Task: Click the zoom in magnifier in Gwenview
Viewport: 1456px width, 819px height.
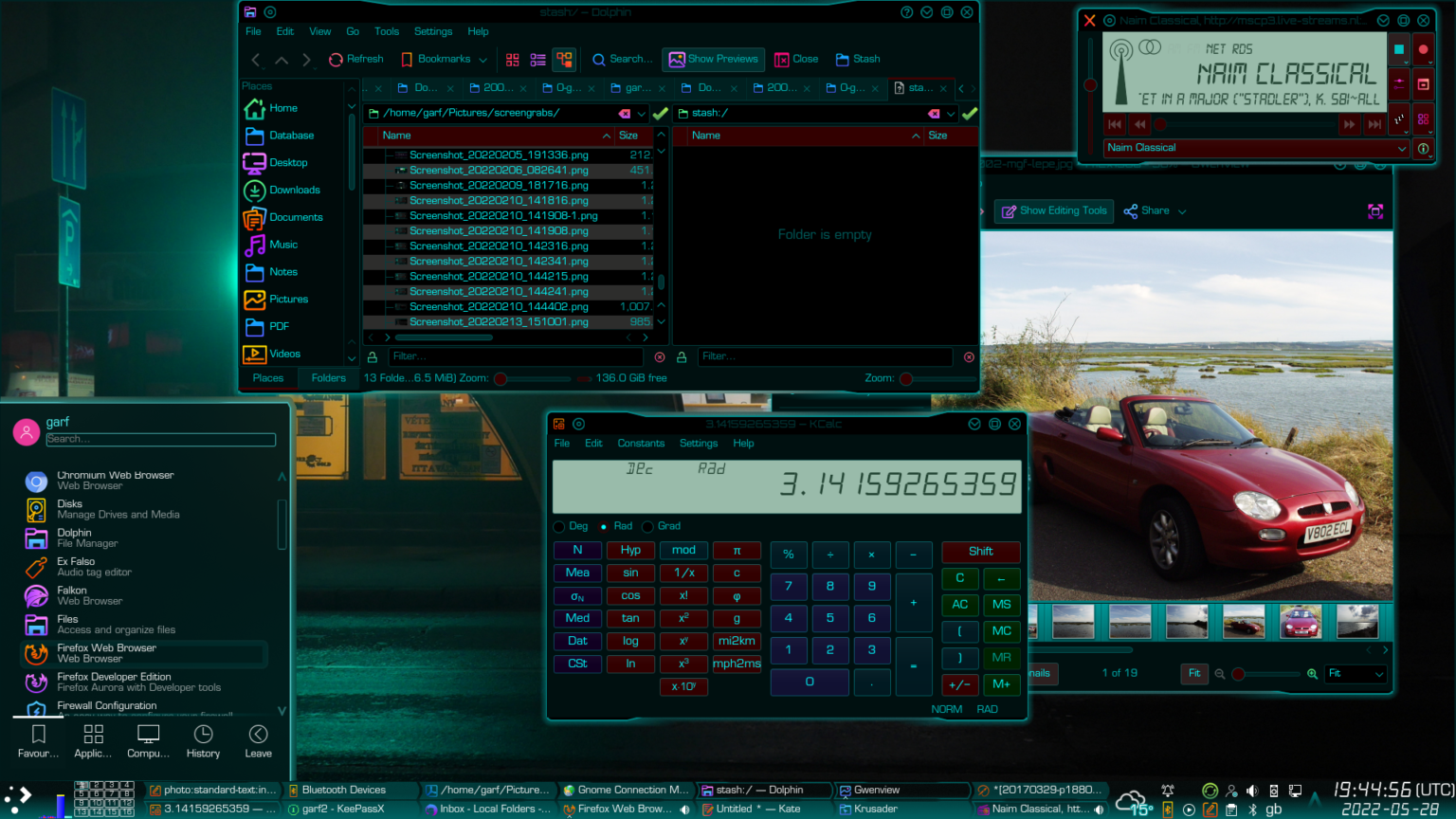Action: coord(1312,674)
